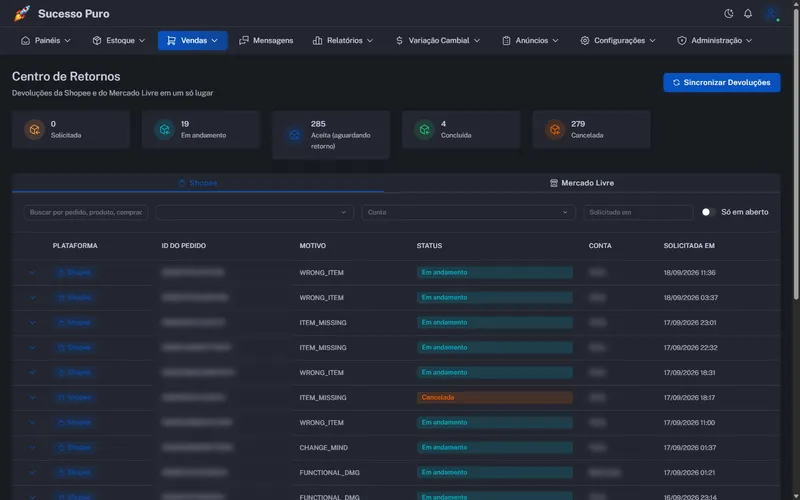The image size is (800, 500).
Task: Expand the CHANGE_MIND row
Action: click(32, 447)
